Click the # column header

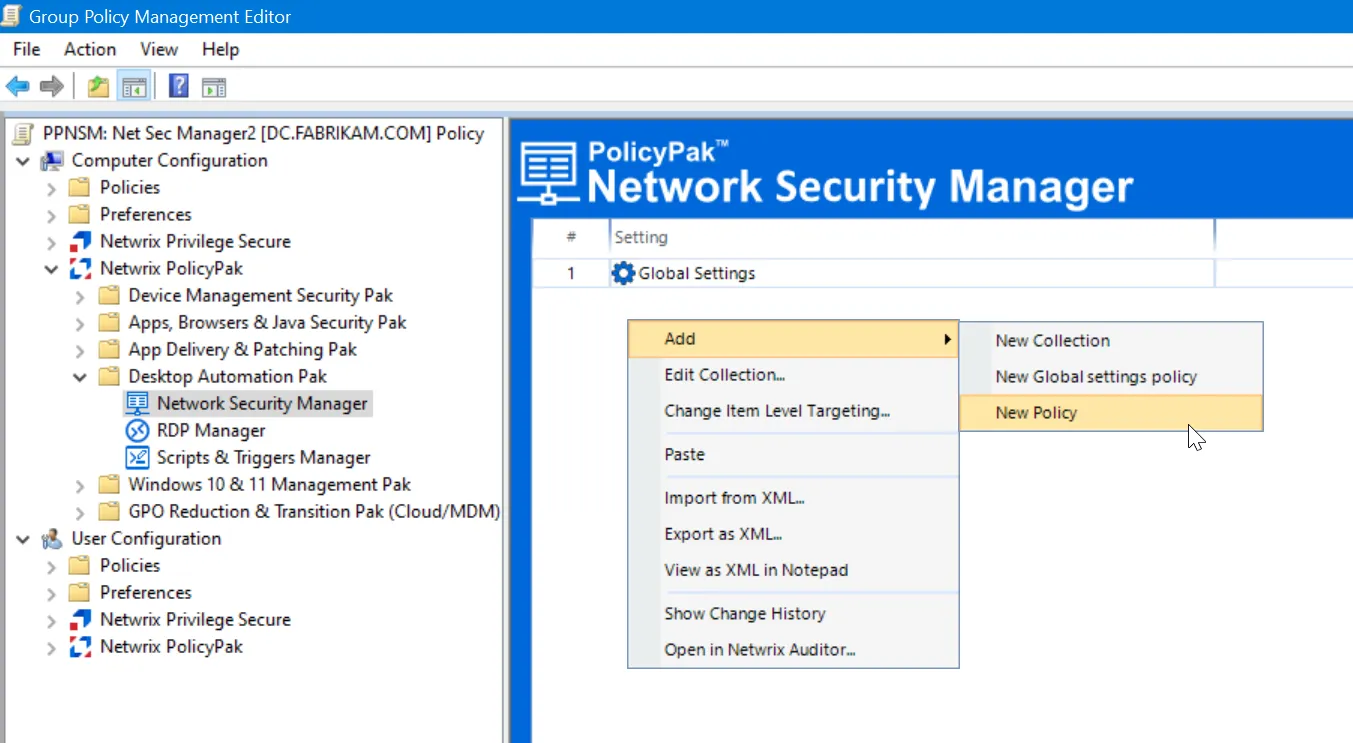[571, 237]
